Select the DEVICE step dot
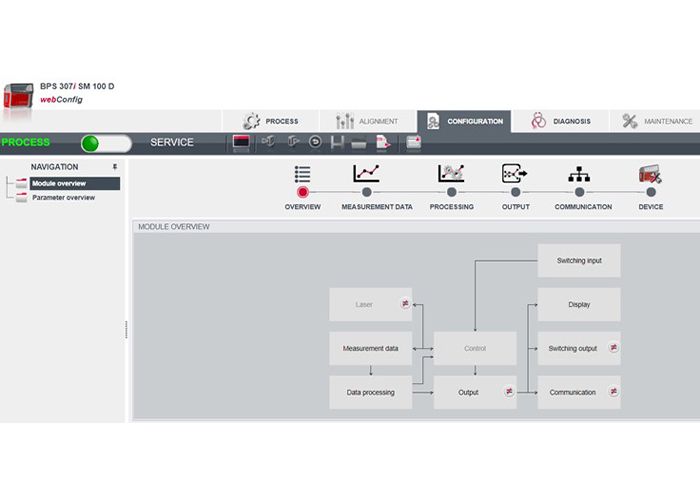The width and height of the screenshot is (700, 500). point(651,192)
